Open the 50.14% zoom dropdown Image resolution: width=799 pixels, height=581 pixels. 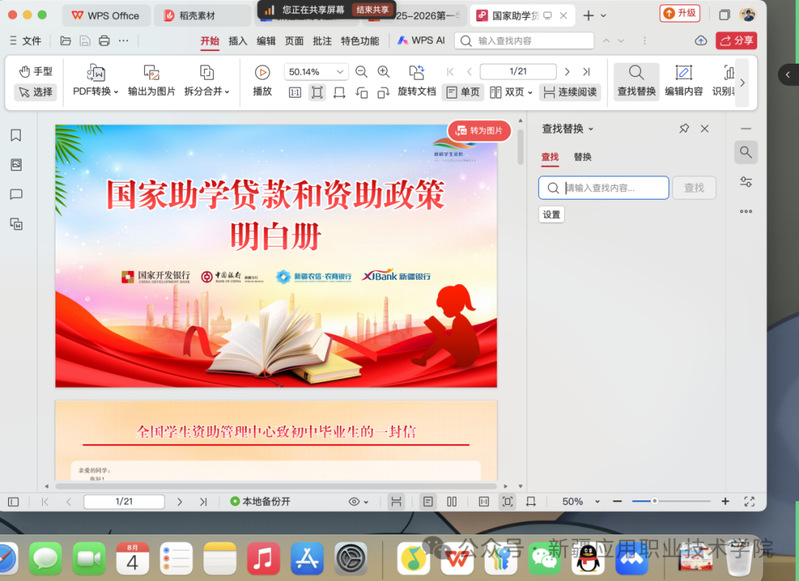point(340,72)
